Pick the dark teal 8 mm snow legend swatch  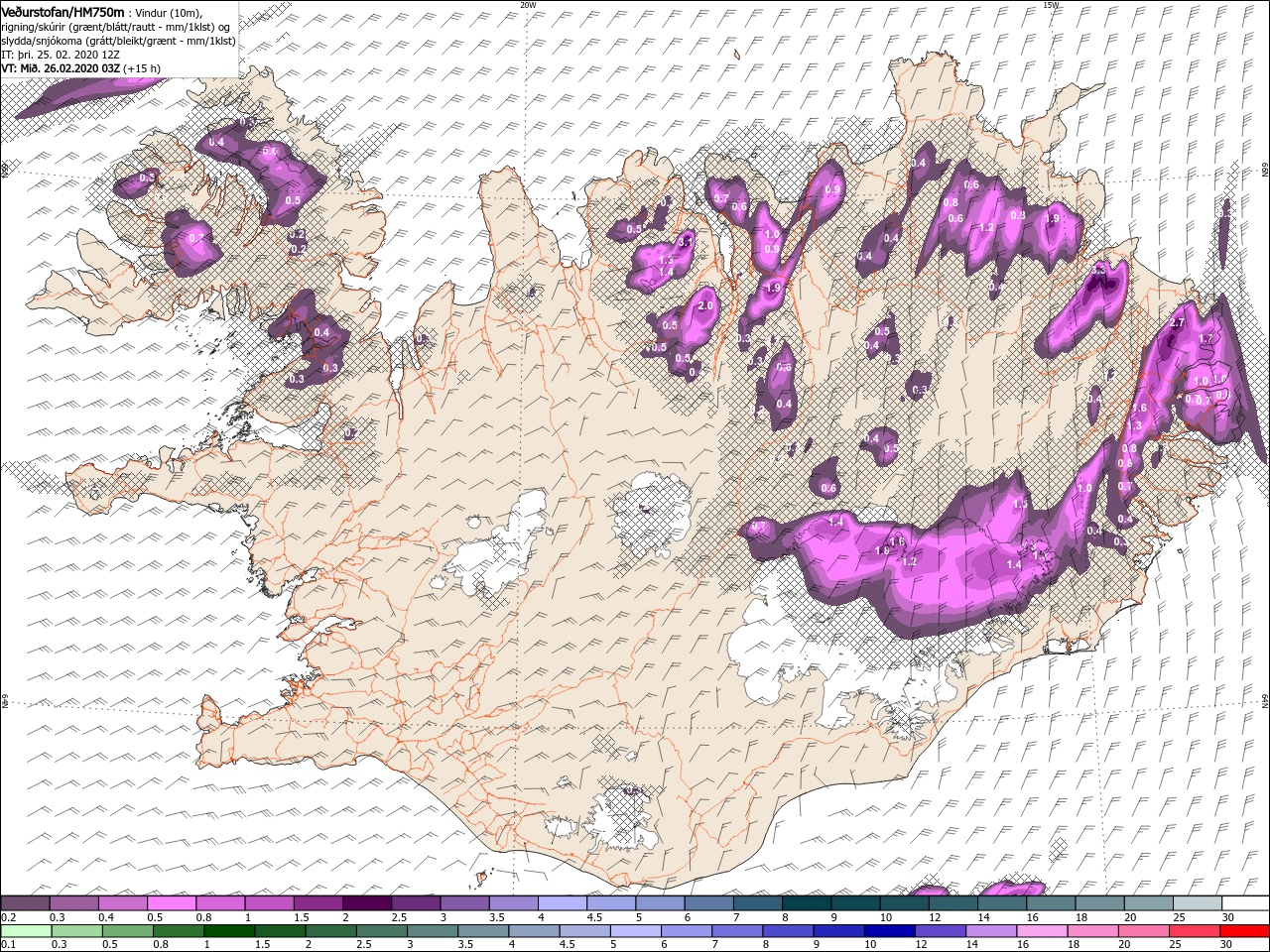[x=806, y=902]
